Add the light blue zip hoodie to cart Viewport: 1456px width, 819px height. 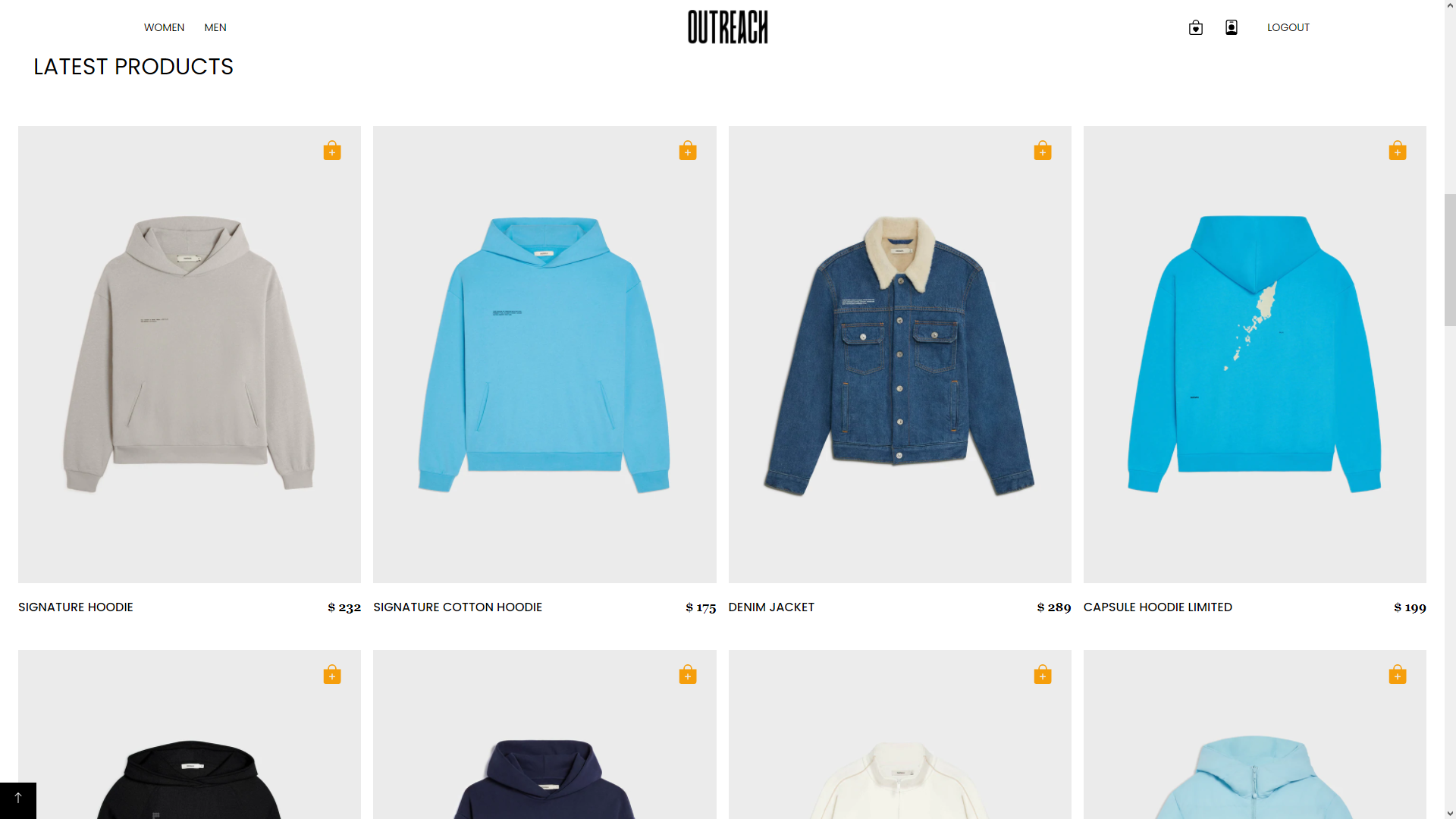click(x=1398, y=674)
